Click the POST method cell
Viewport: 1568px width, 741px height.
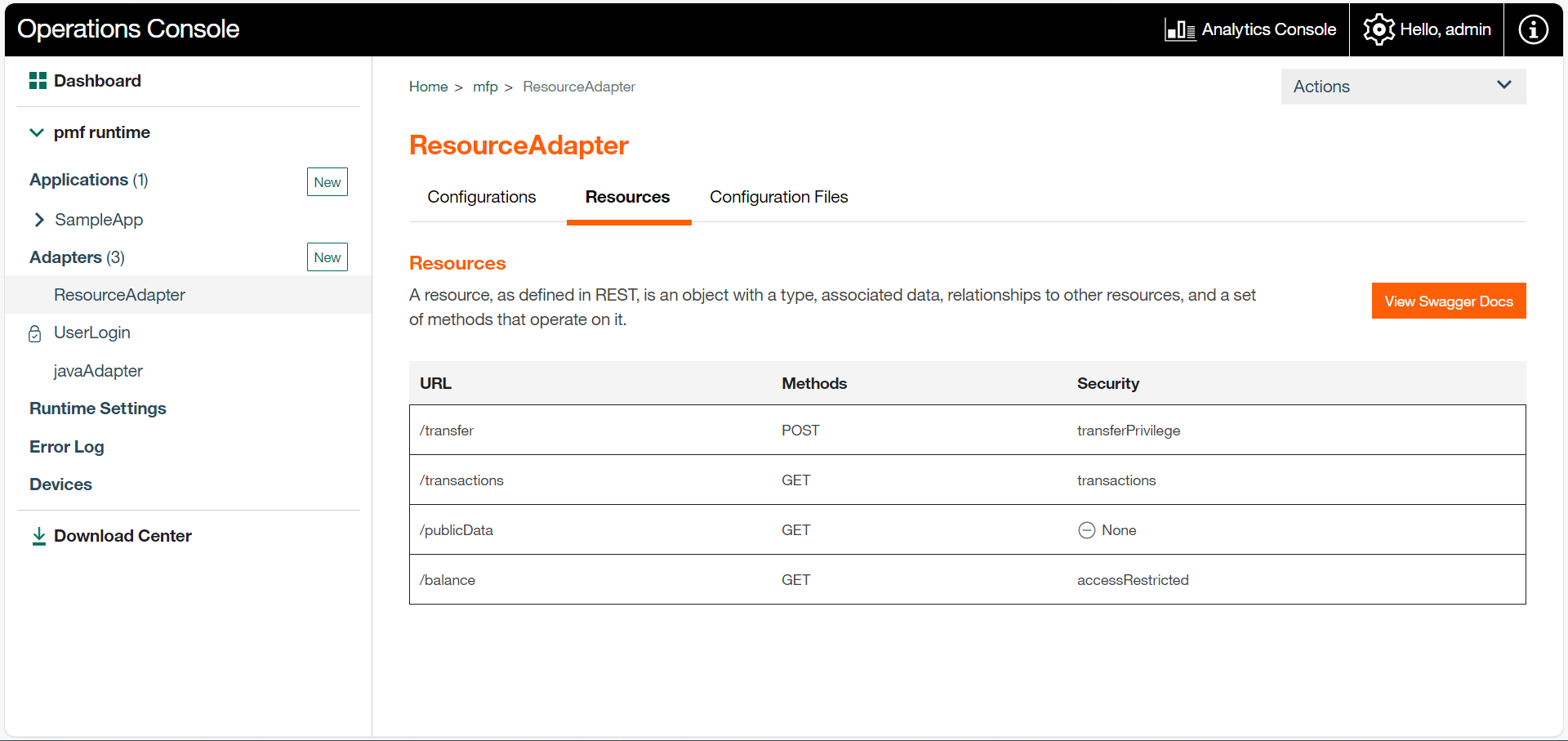[x=800, y=431]
